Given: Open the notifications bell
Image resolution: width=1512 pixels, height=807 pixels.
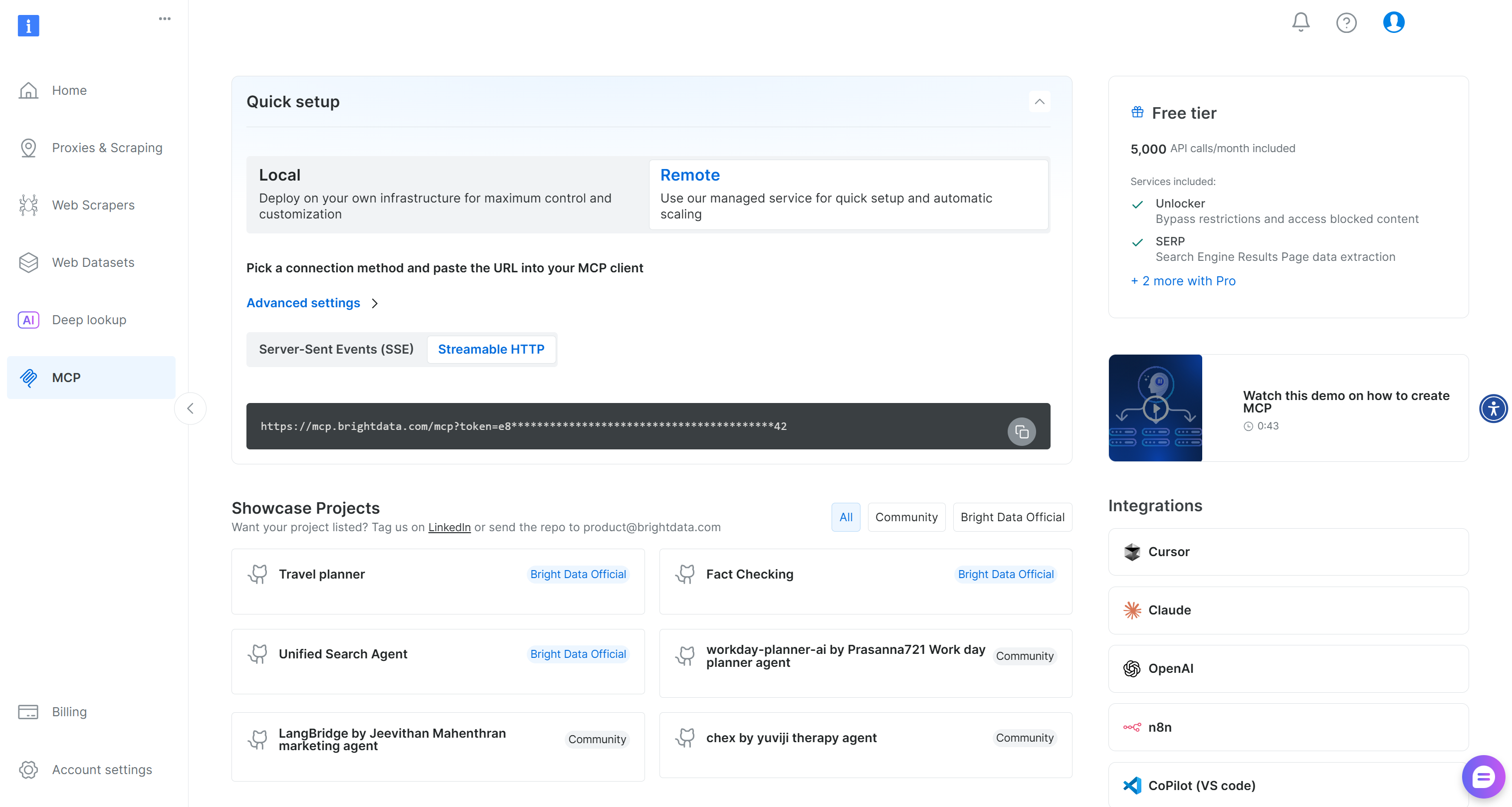Looking at the screenshot, I should (1300, 22).
